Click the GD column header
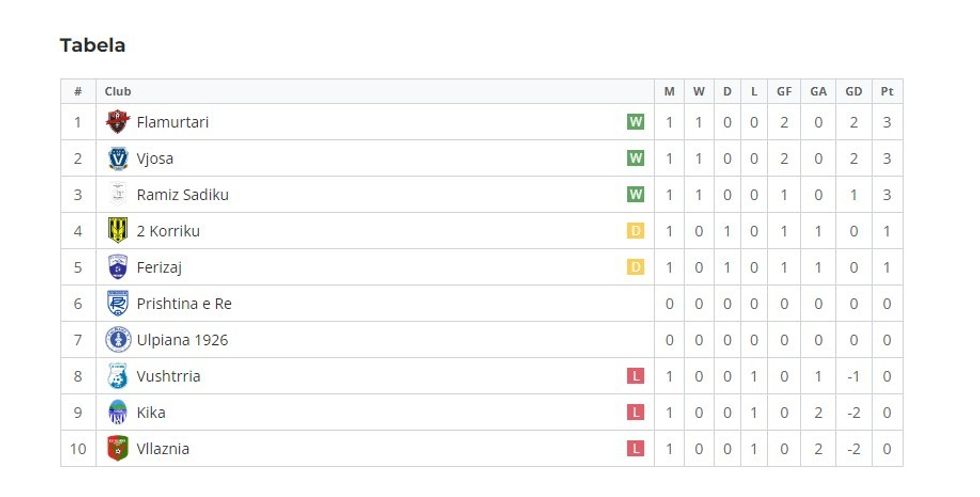The height and width of the screenshot is (497, 980). click(x=853, y=91)
